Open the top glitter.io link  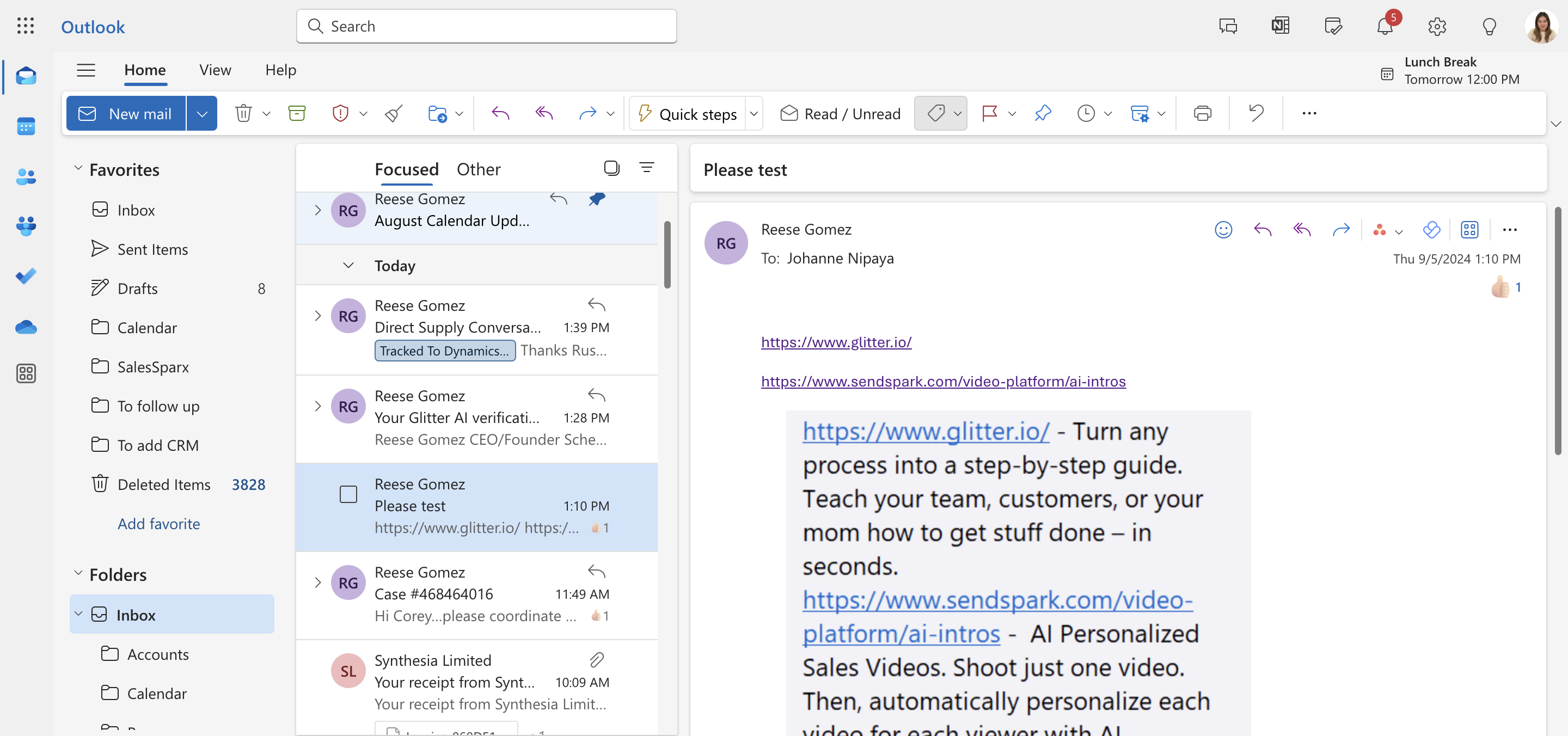coord(836,342)
